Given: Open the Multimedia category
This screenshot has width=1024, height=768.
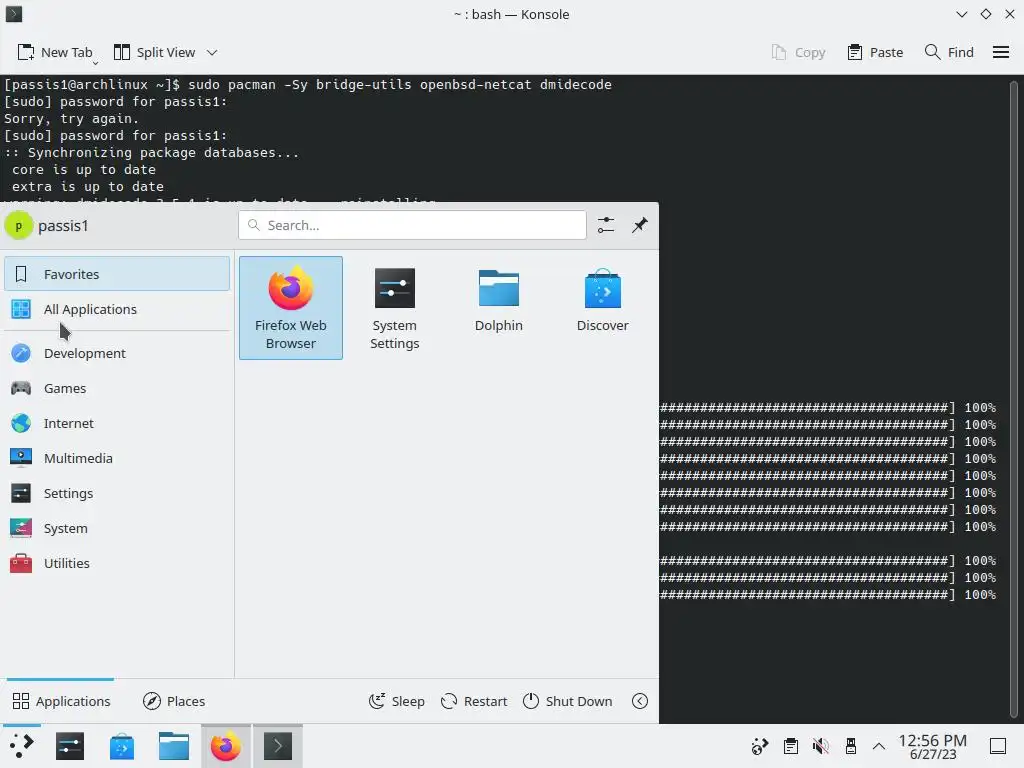Looking at the screenshot, I should [117, 458].
